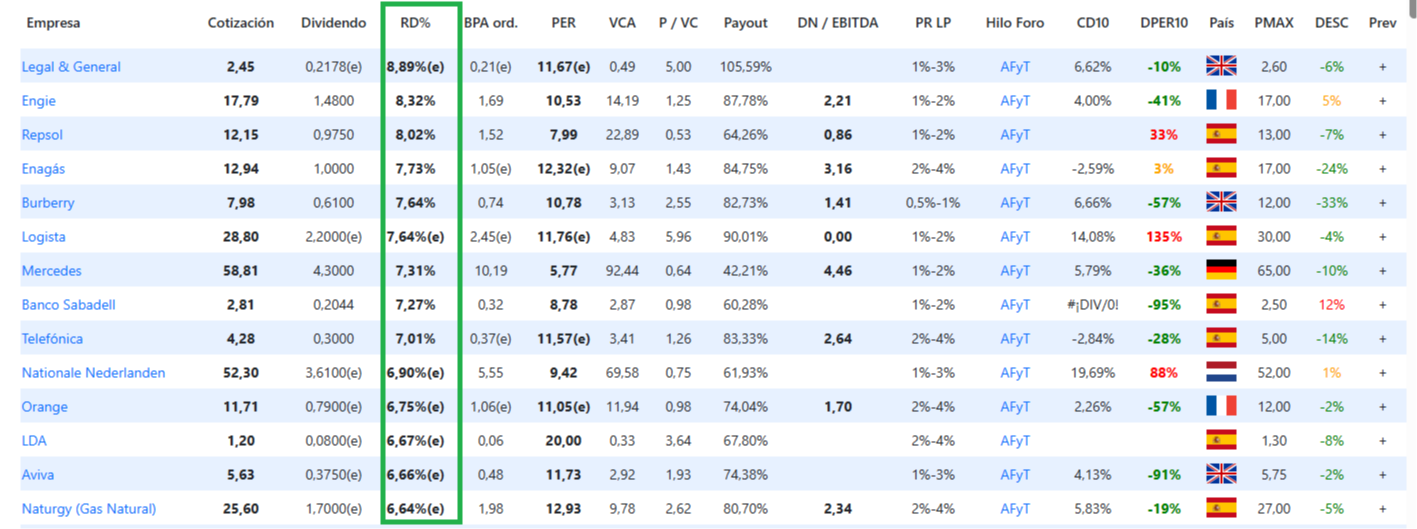The width and height of the screenshot is (1417, 529).
Task: Expand the plus in Banco Sabadell row
Action: [1383, 305]
